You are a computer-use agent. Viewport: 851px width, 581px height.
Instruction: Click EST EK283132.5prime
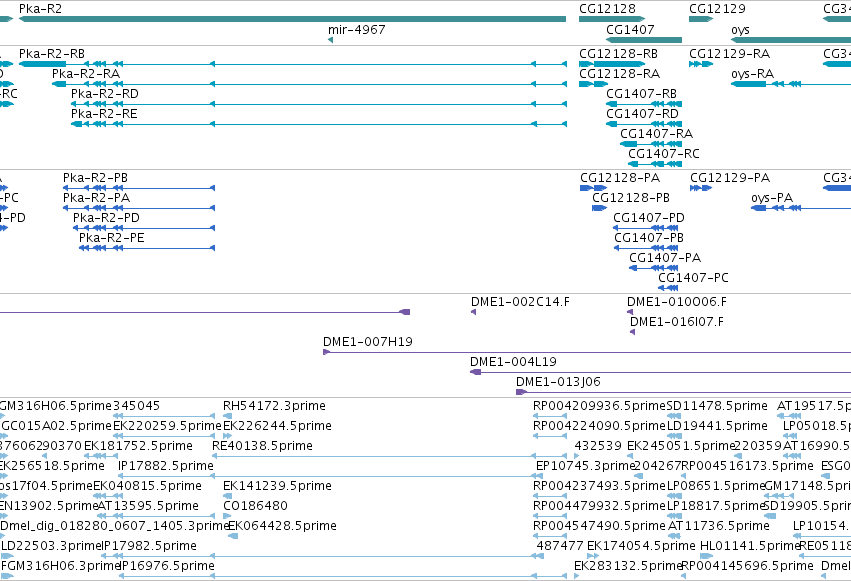[628, 566]
